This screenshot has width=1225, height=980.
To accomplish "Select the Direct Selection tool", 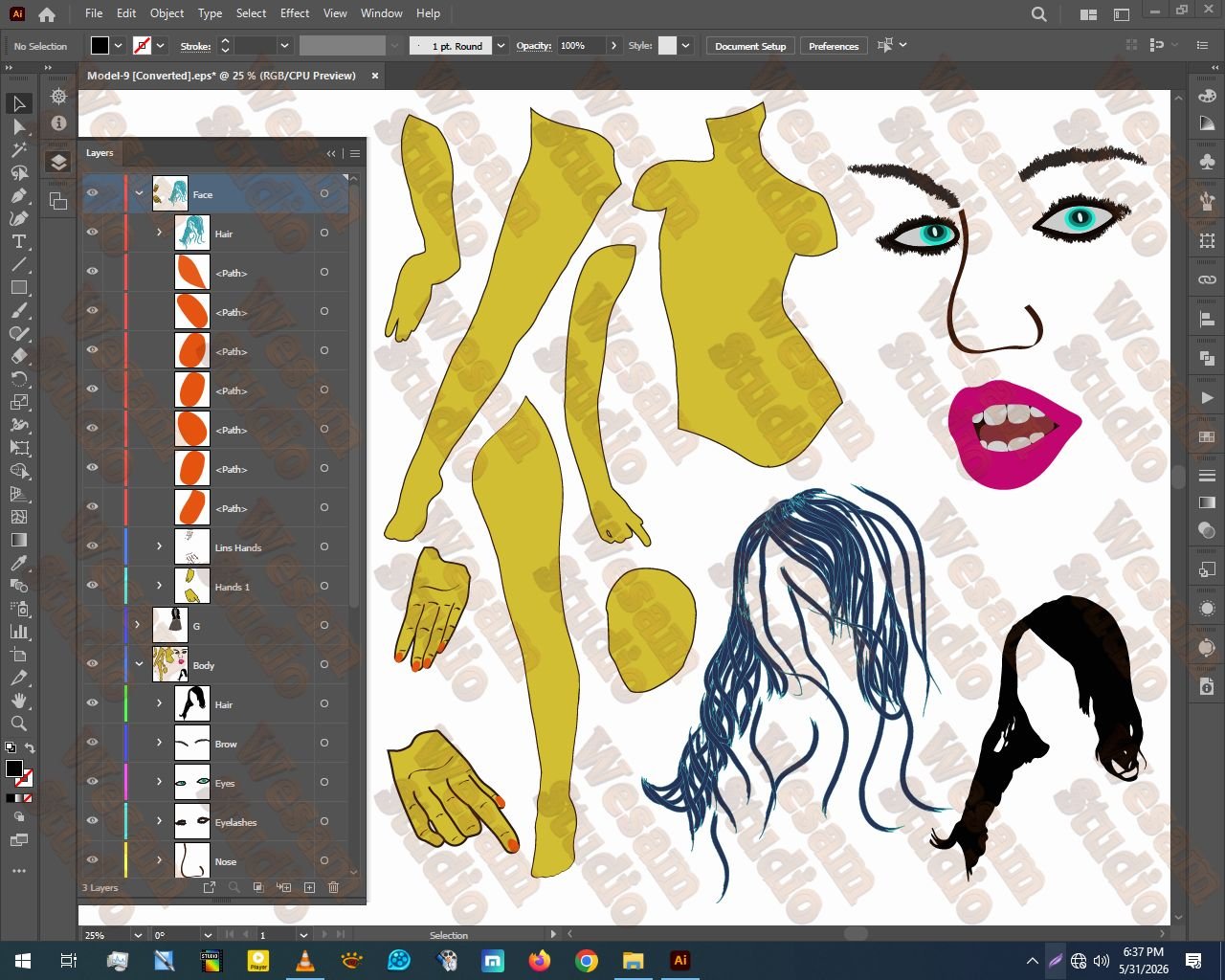I will pos(19,126).
